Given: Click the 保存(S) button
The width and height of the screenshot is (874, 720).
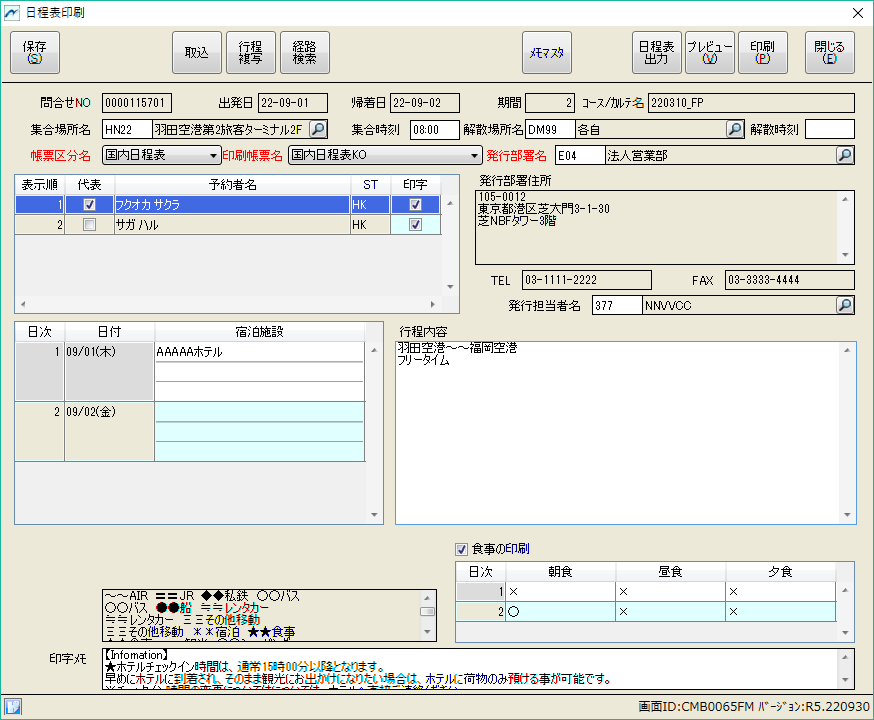Looking at the screenshot, I should (x=35, y=52).
